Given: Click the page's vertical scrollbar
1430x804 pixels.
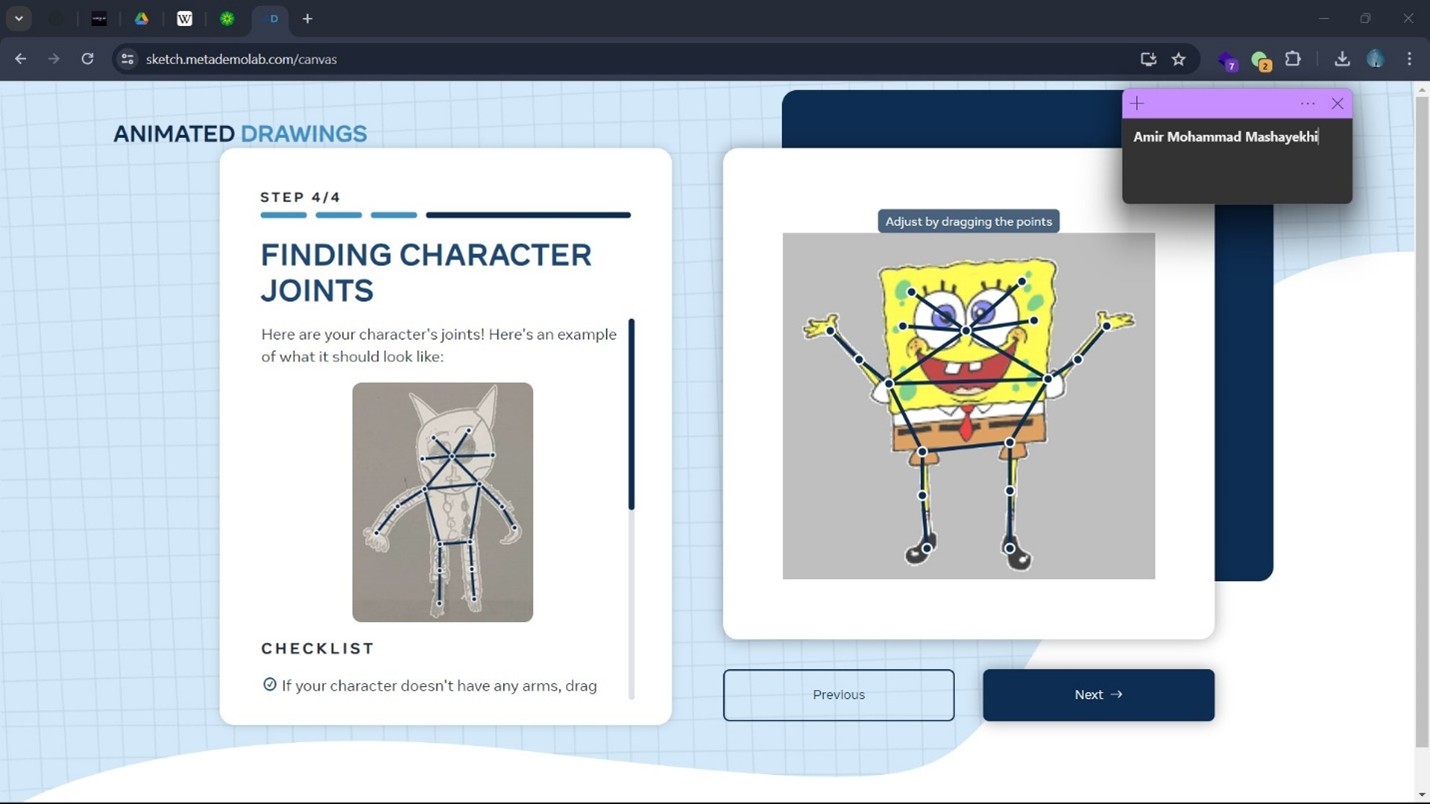Looking at the screenshot, I should pos(1421,420).
